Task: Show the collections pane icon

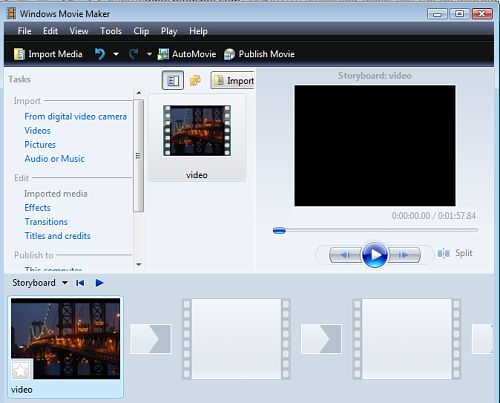Action: click(195, 80)
